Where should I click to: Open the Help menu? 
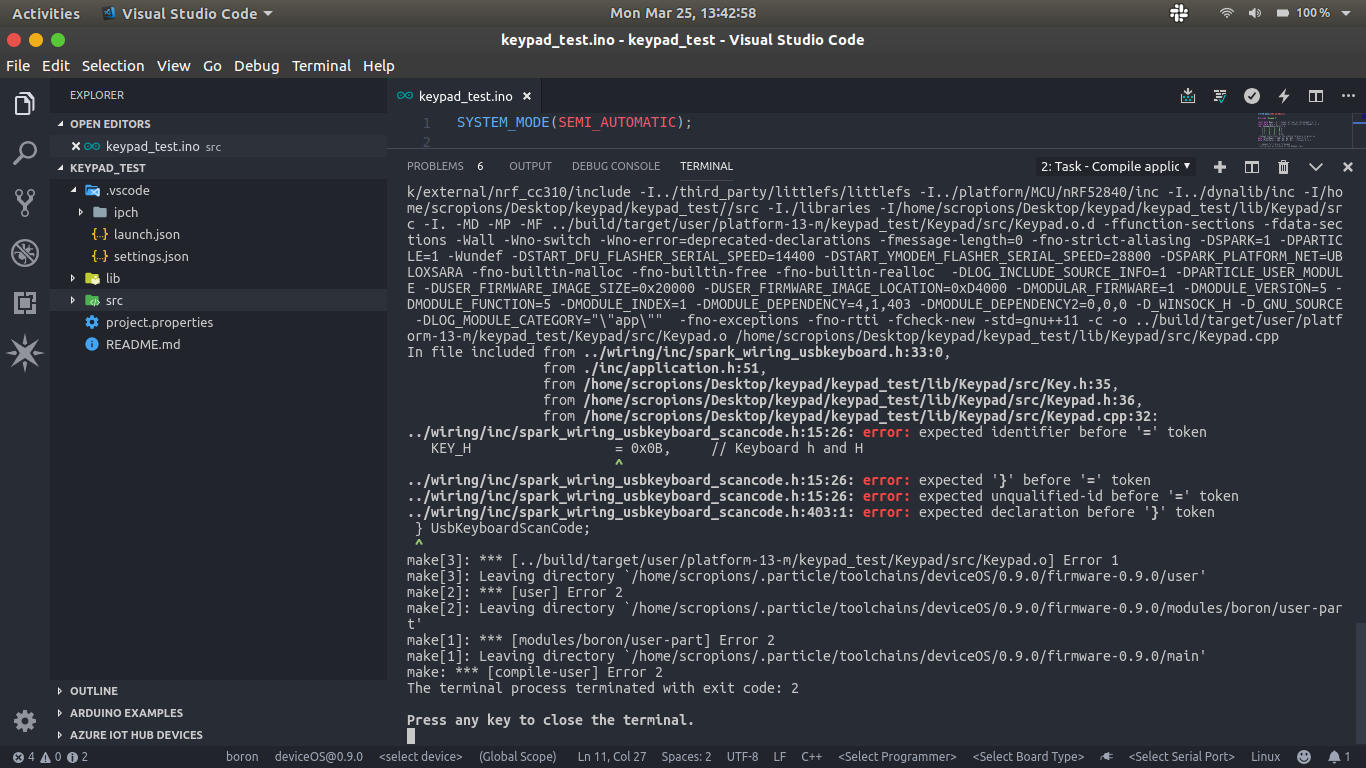[379, 66]
